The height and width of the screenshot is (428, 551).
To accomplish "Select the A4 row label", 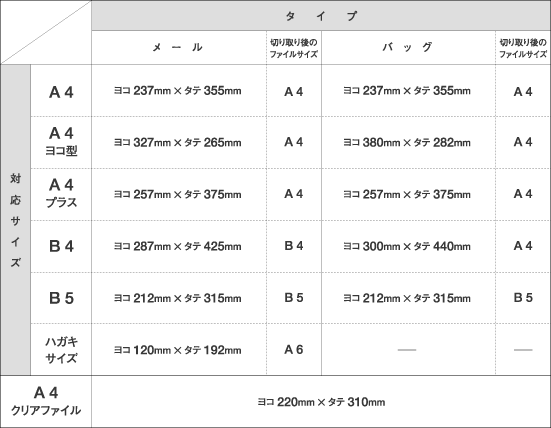I will tap(61, 91).
